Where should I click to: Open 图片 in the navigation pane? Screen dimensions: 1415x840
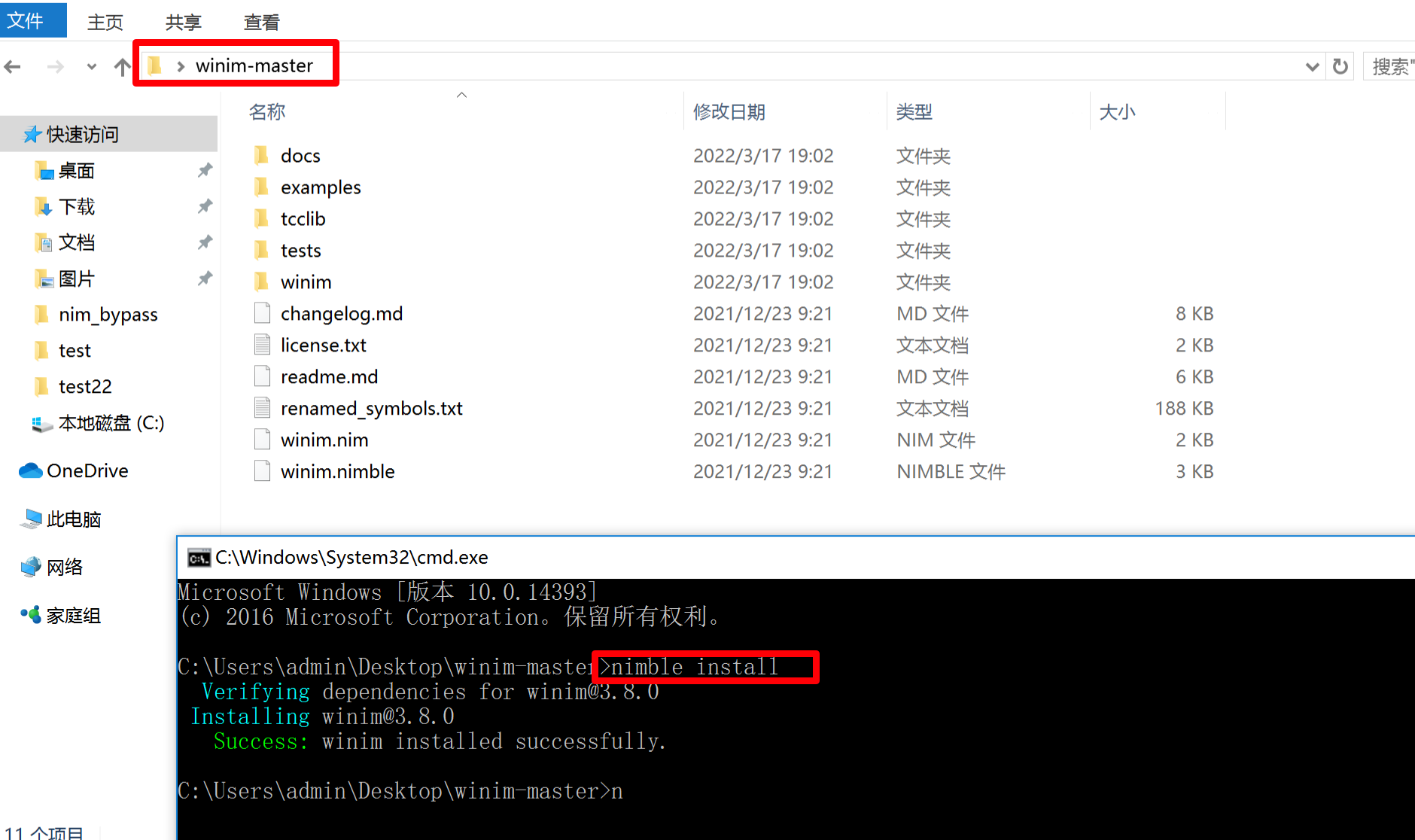(x=76, y=279)
